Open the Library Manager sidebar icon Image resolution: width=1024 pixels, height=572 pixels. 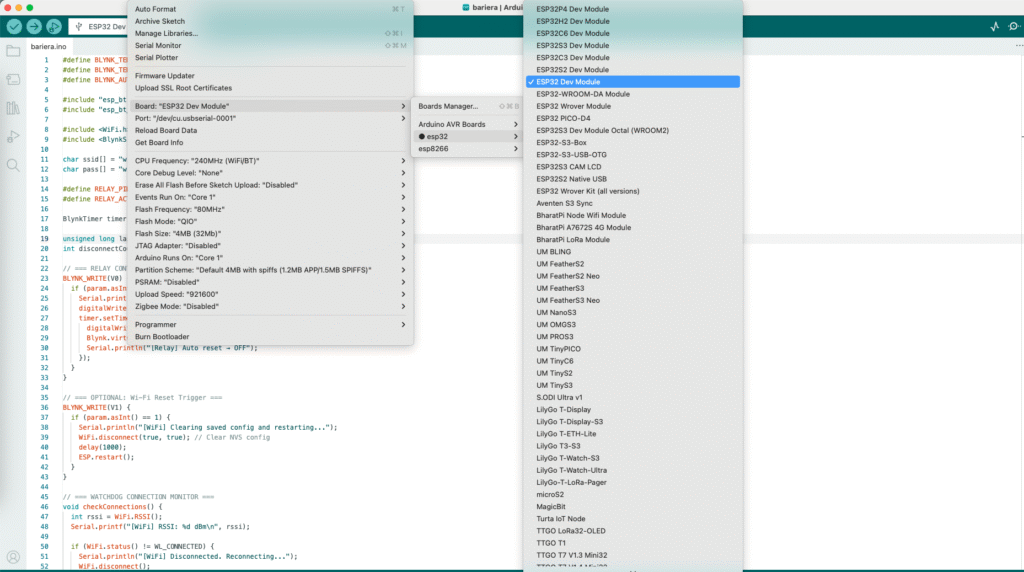(x=13, y=108)
